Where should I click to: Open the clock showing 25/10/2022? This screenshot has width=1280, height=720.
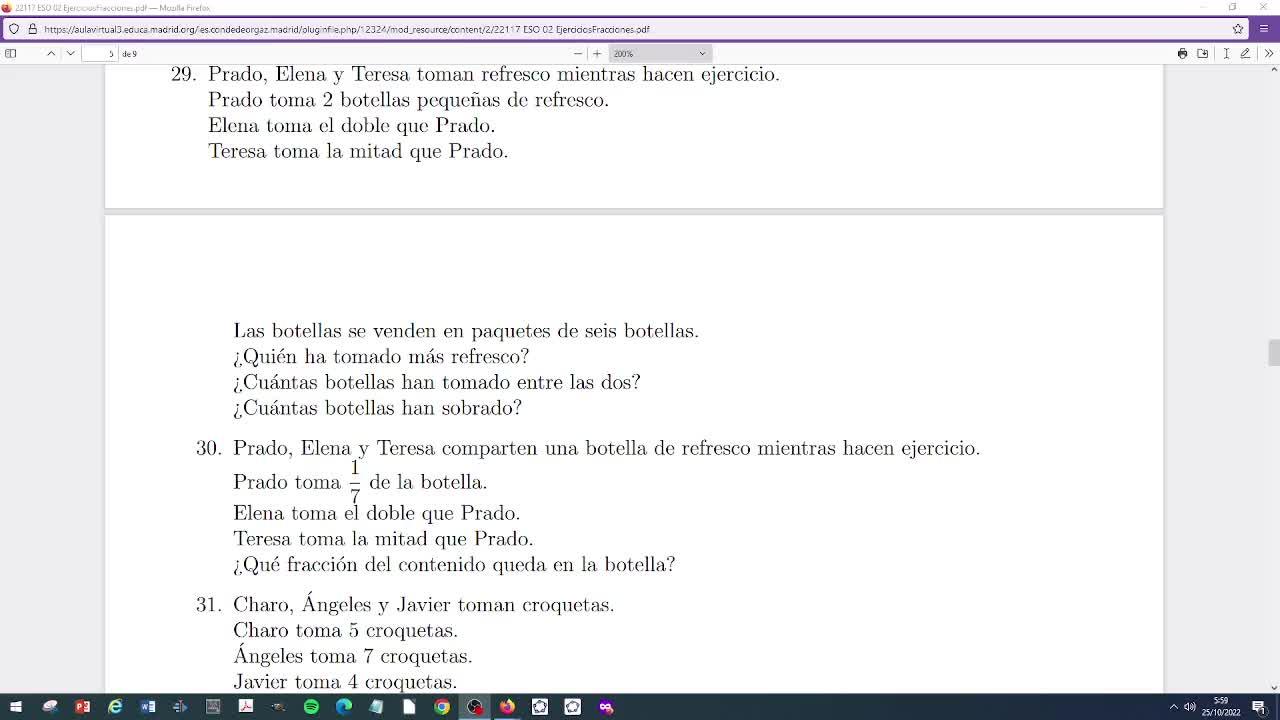point(1221,707)
